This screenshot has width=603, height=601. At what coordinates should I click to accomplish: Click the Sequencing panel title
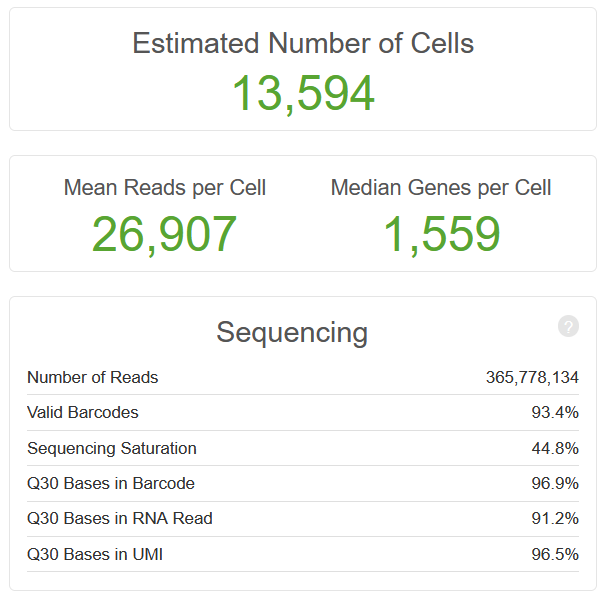point(292,332)
